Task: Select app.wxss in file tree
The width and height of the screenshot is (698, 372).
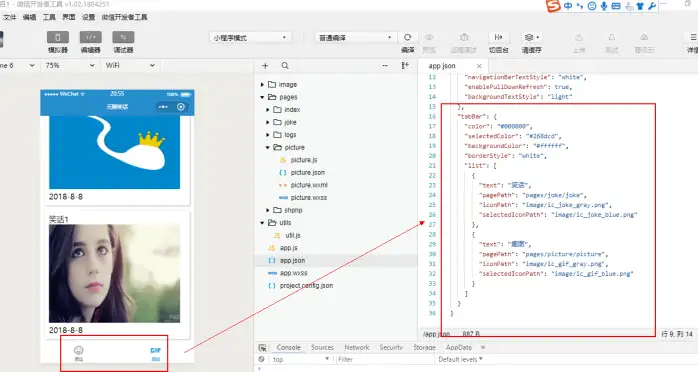Action: pyautogui.click(x=293, y=273)
